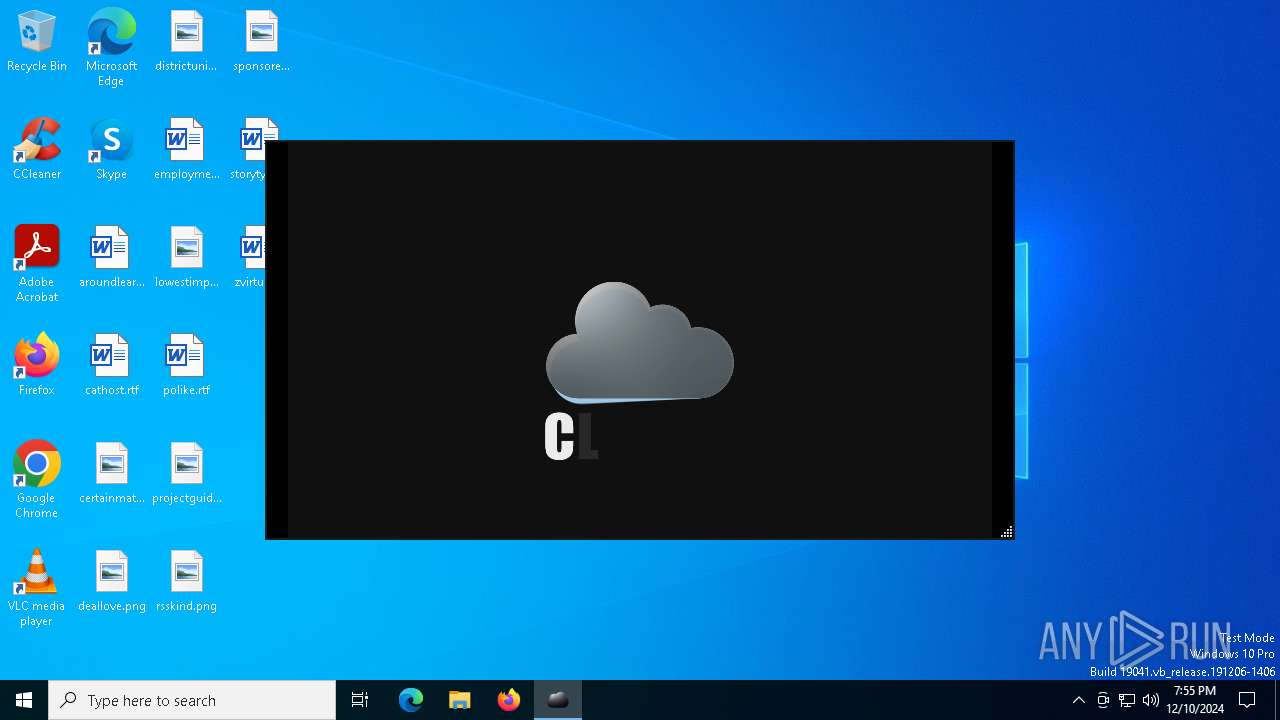Select deallove.png image file
This screenshot has height=720, width=1280.
coord(111,582)
